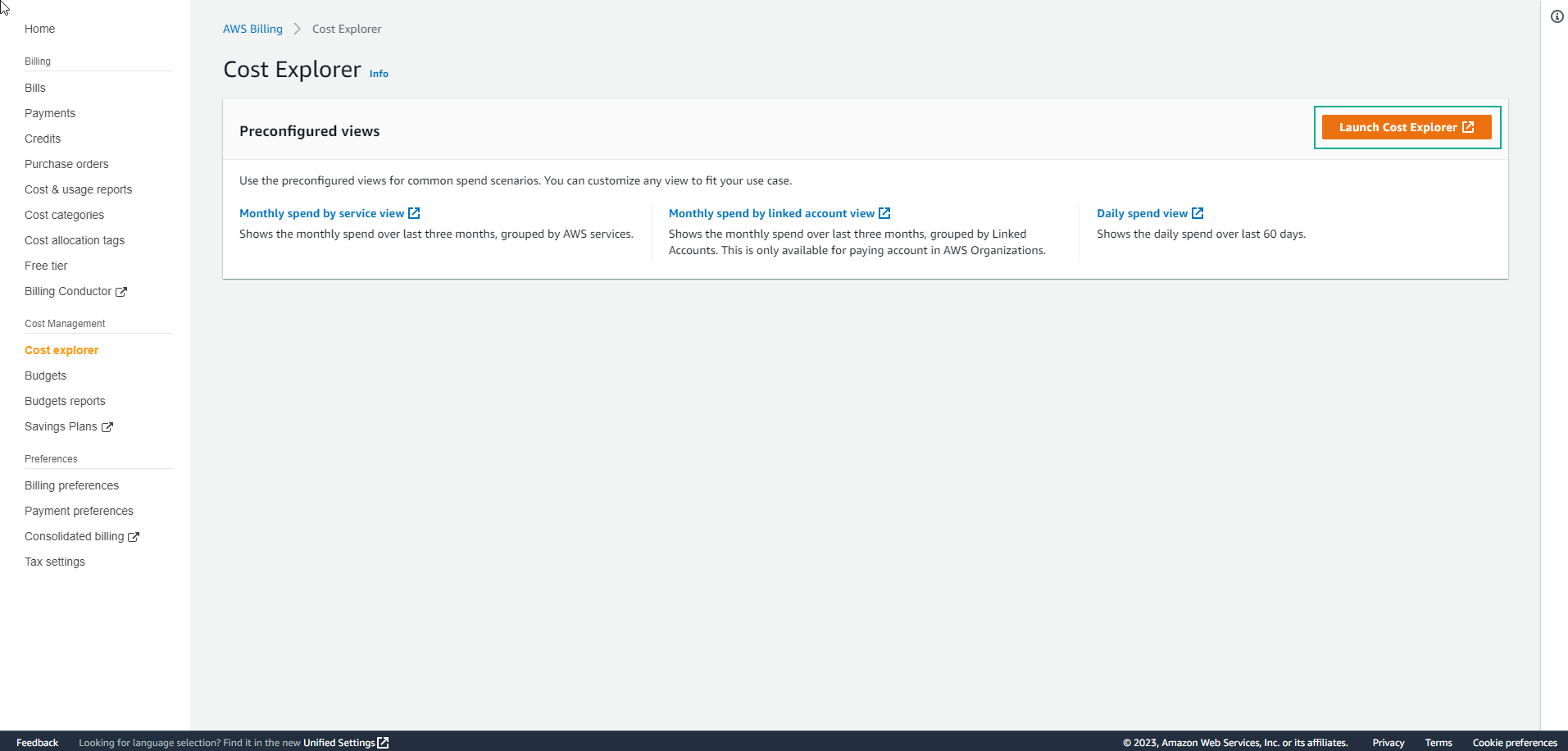Viewport: 1568px width, 751px height.
Task: Open Tax settings page
Action: 55,562
